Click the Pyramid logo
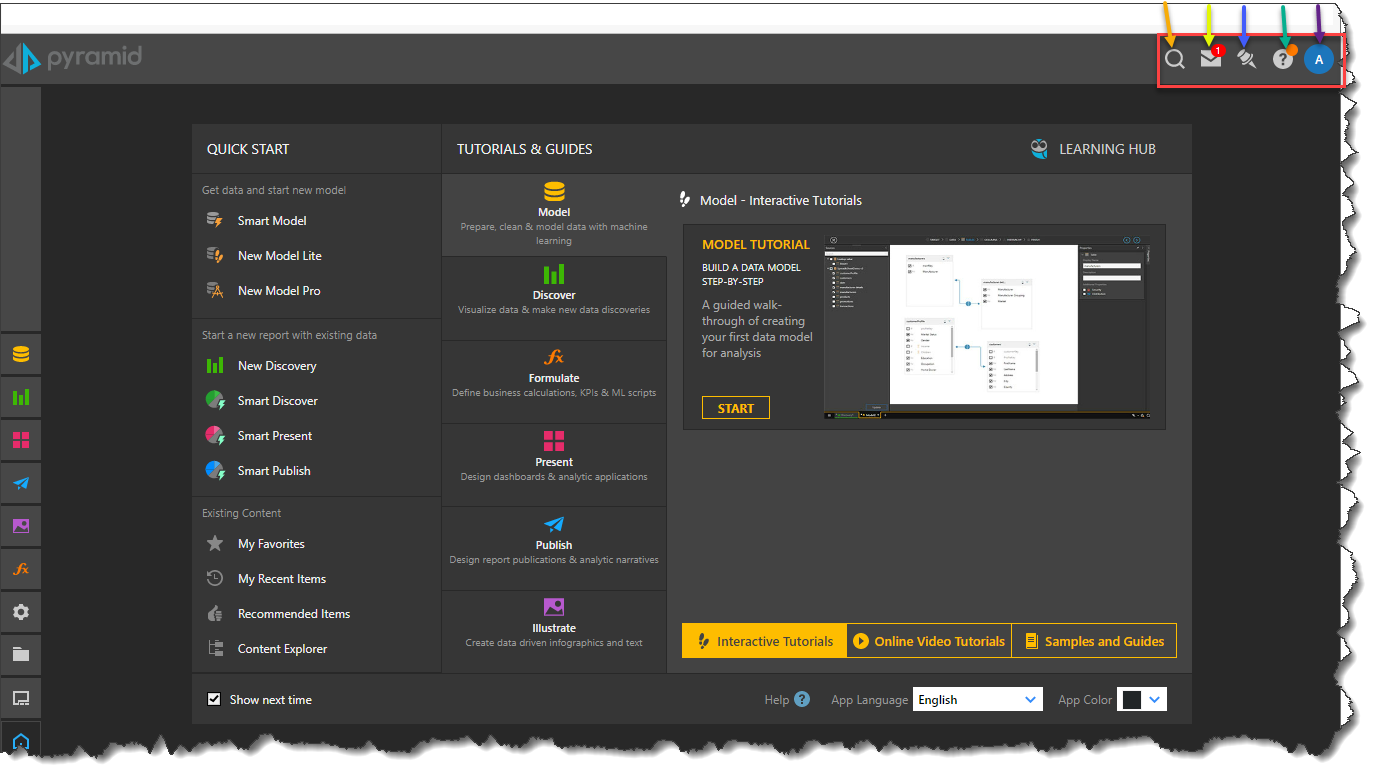Image resolution: width=1381 pixels, height=778 pixels. coord(72,57)
